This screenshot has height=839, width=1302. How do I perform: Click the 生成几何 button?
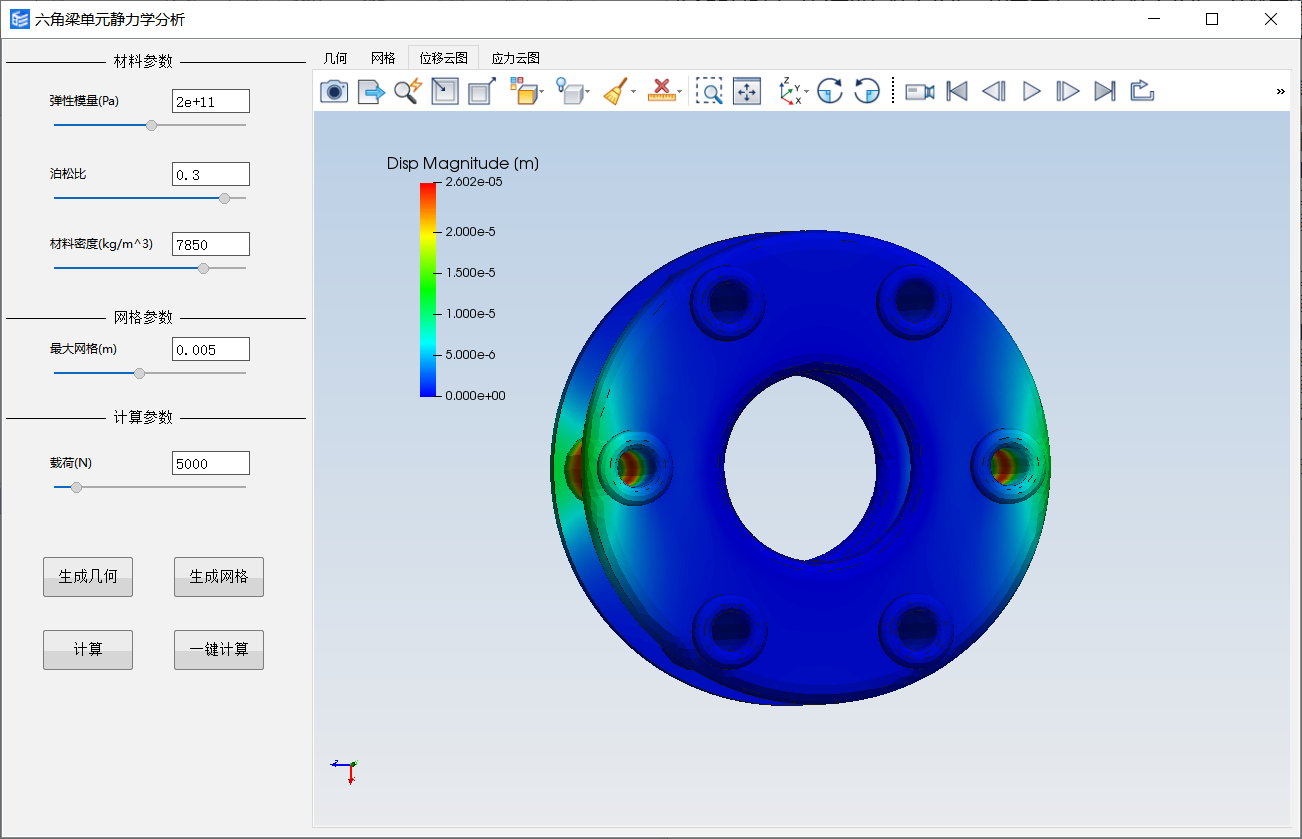[88, 577]
